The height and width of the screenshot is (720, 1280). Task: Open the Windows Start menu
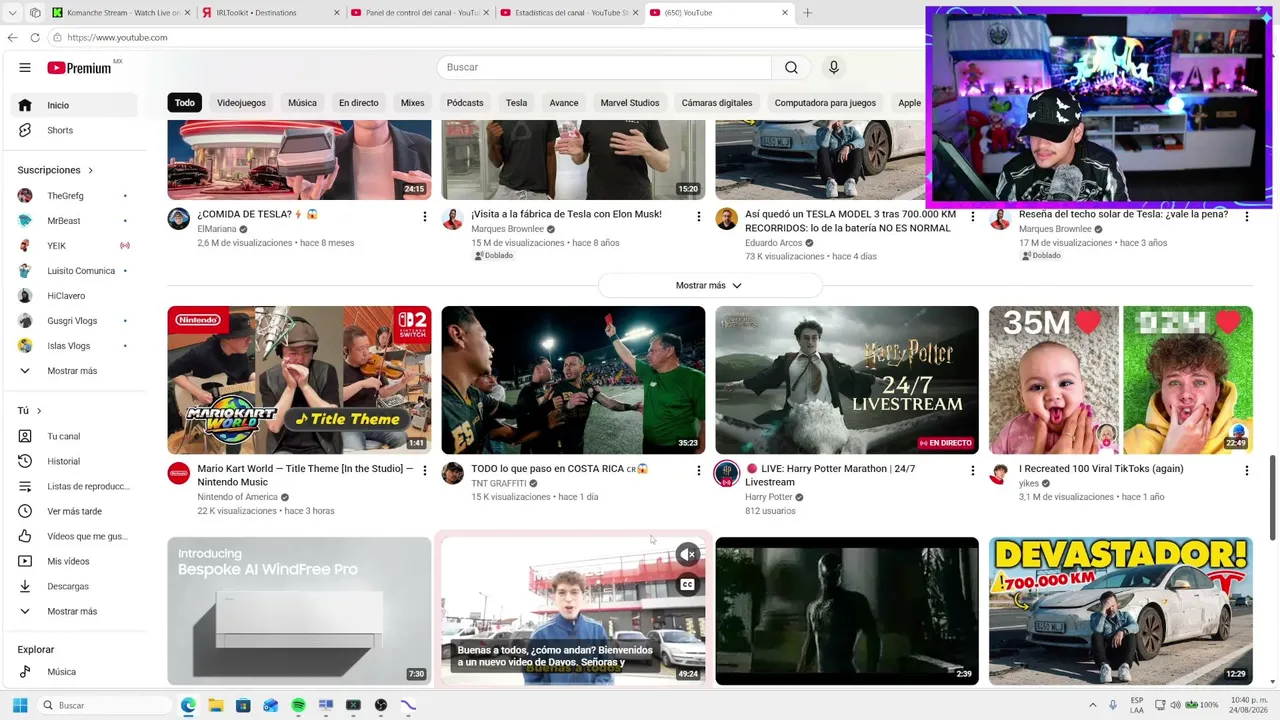20,705
